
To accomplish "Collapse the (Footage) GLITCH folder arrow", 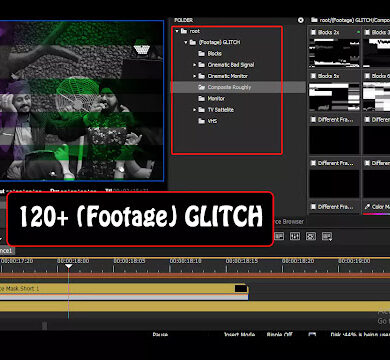I will (x=186, y=42).
